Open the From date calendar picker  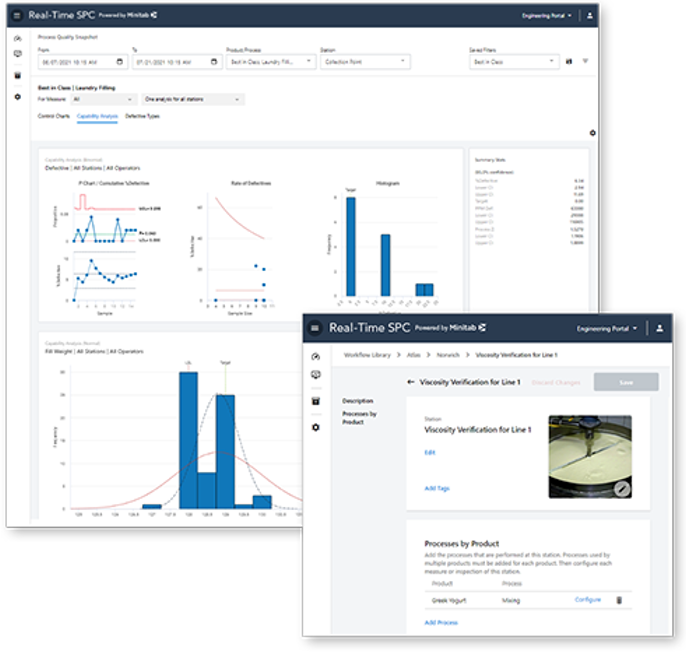pyautogui.click(x=119, y=61)
